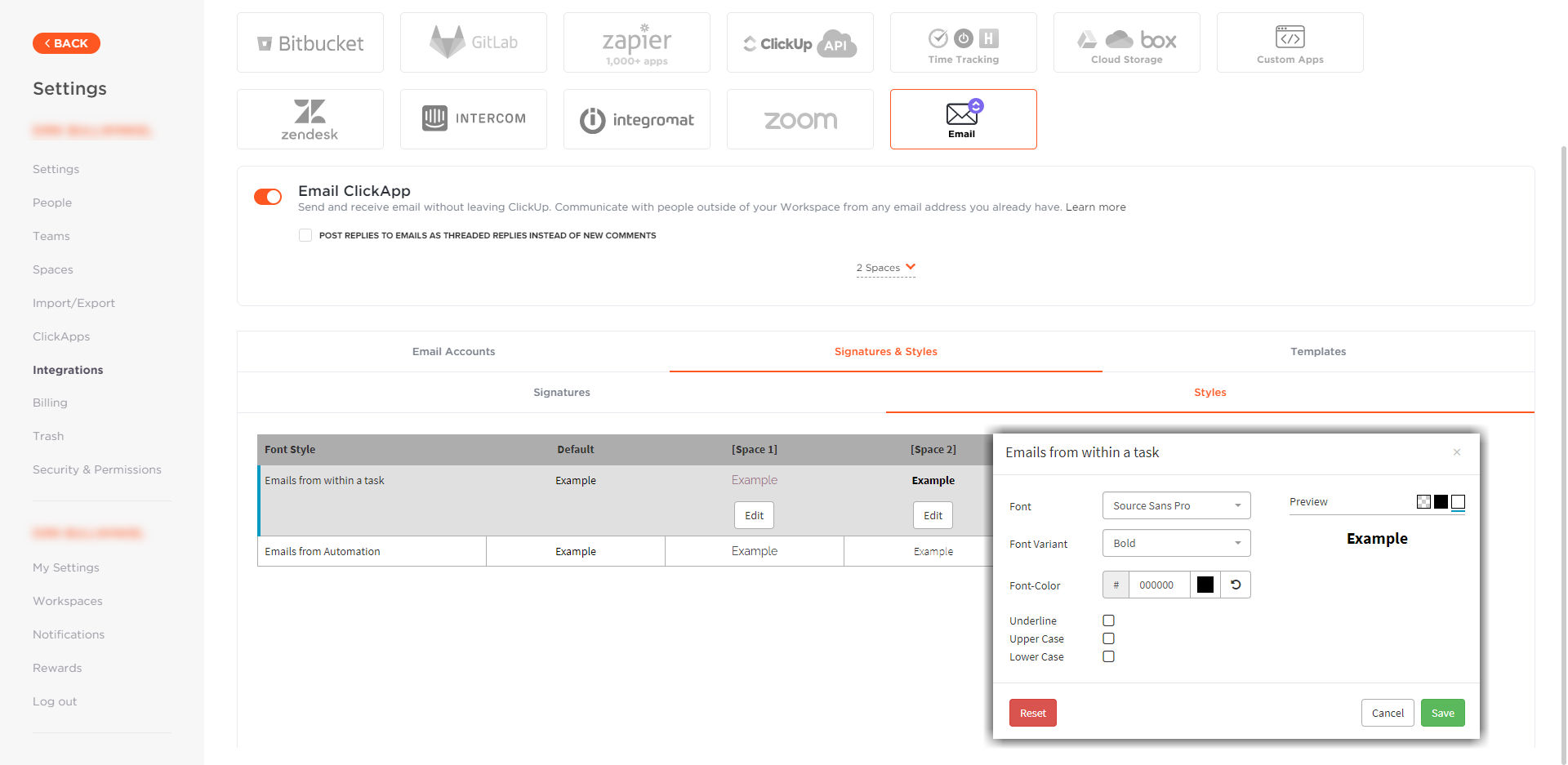
Task: Select the black preview background swatch
Action: click(x=1441, y=501)
